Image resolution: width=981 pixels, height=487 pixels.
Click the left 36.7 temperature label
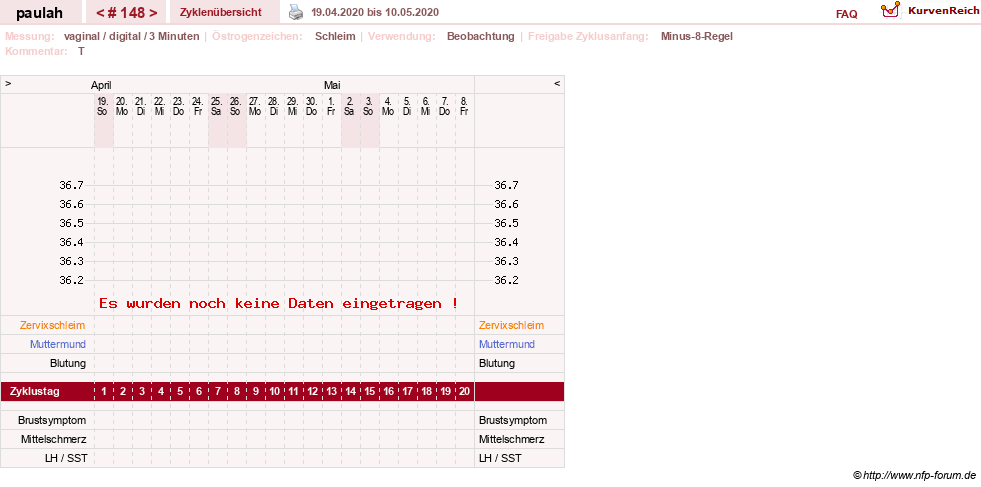71,185
